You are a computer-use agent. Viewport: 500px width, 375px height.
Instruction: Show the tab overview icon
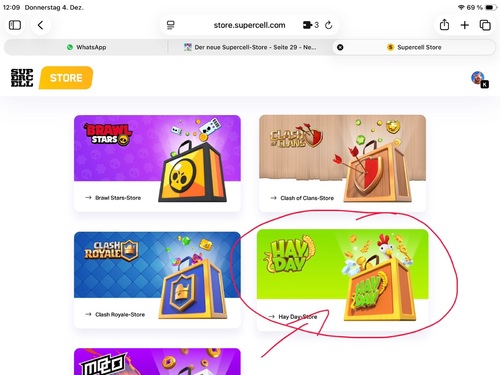pyautogui.click(x=485, y=25)
